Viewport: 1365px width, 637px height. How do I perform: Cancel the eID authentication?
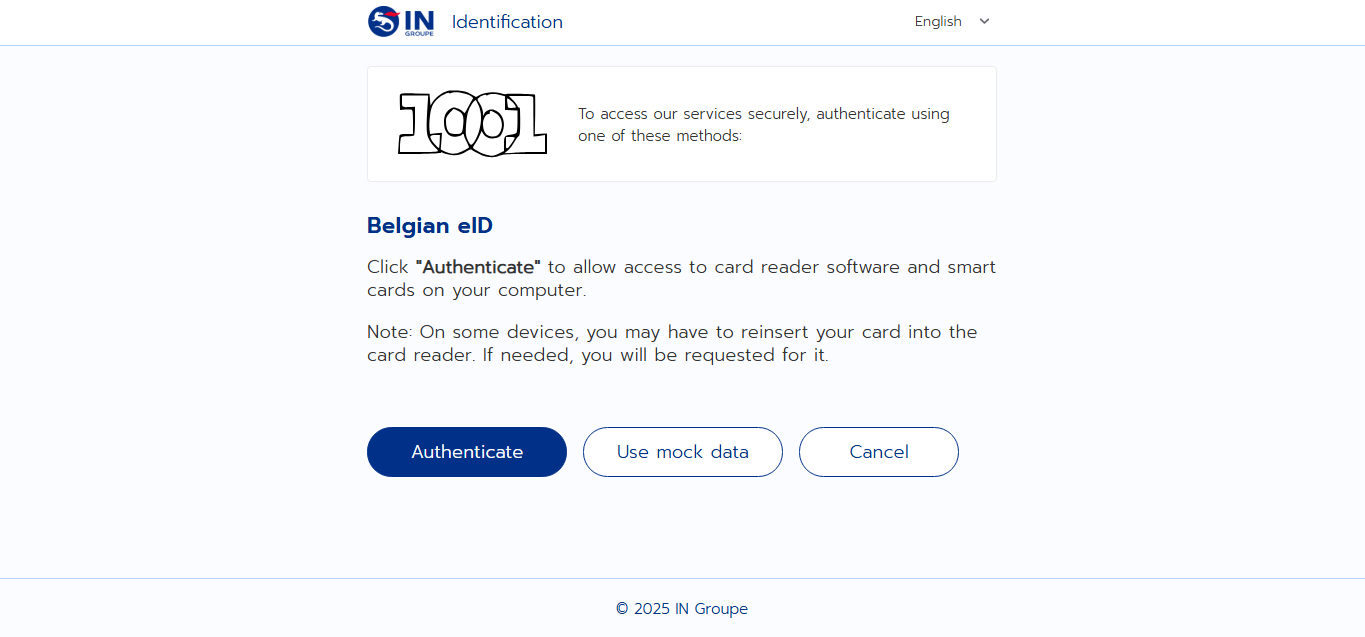point(878,452)
